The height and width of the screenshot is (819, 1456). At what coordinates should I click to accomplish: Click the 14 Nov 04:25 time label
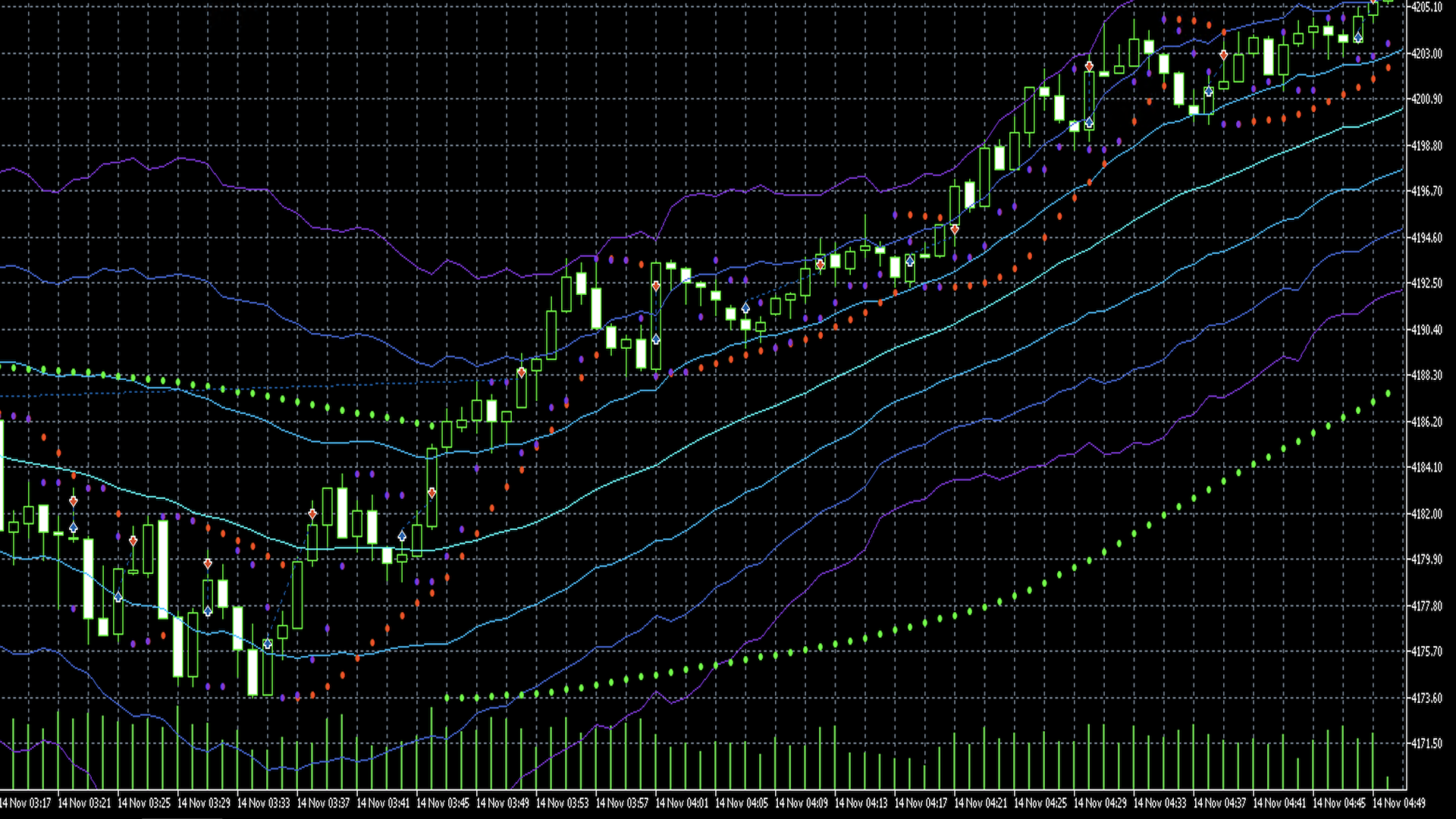pos(1040,803)
